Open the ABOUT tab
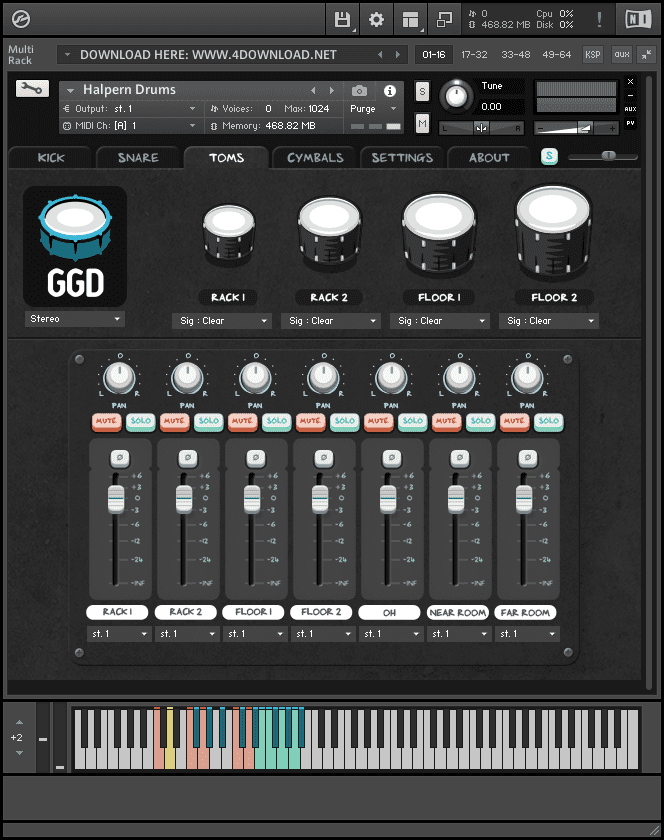664x840 pixels. [489, 158]
